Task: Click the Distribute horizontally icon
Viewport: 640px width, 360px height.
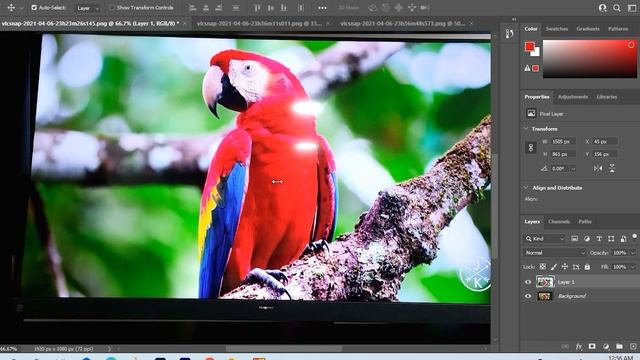Action: pyautogui.click(x=300, y=8)
